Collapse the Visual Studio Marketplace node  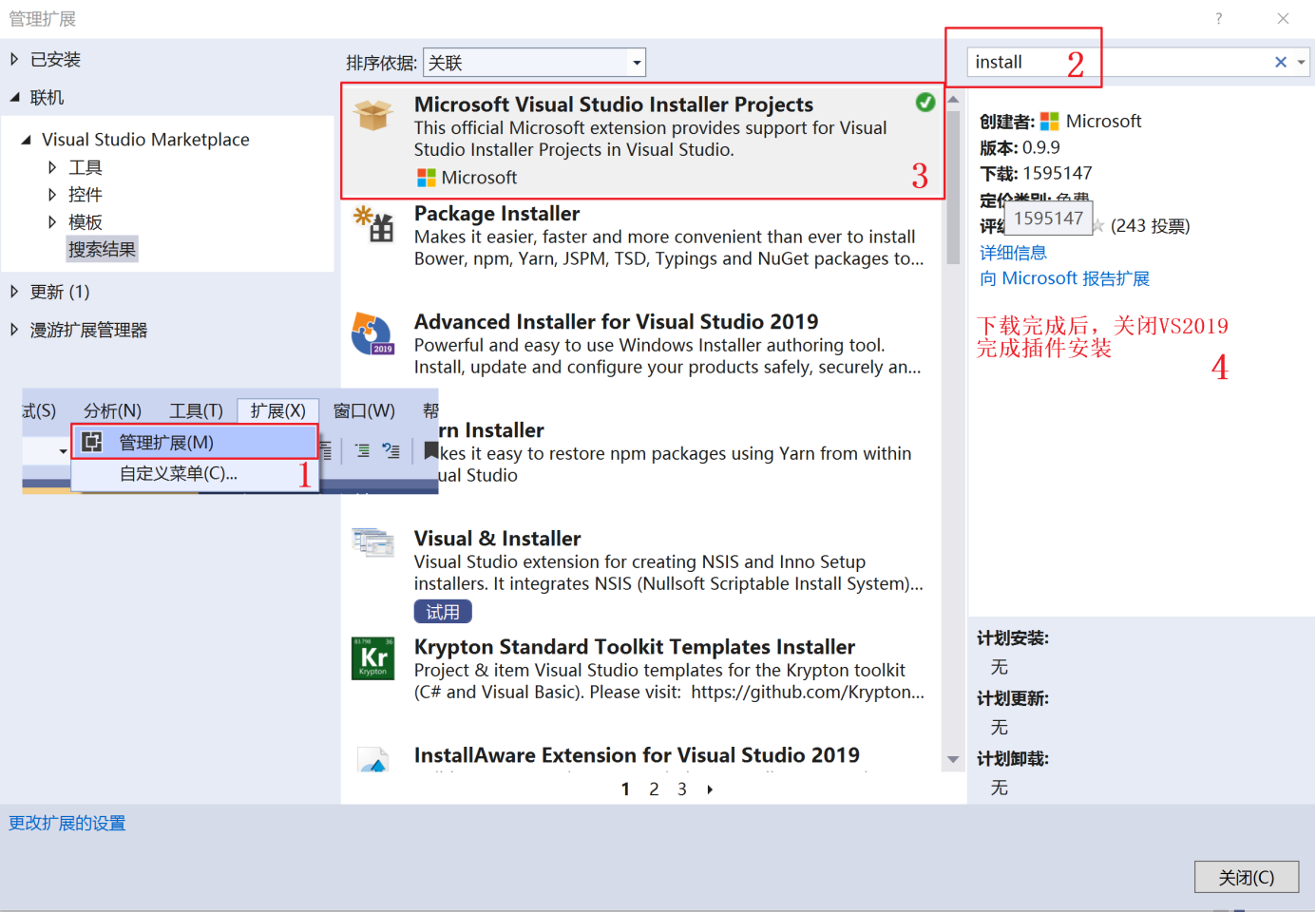coord(26,140)
